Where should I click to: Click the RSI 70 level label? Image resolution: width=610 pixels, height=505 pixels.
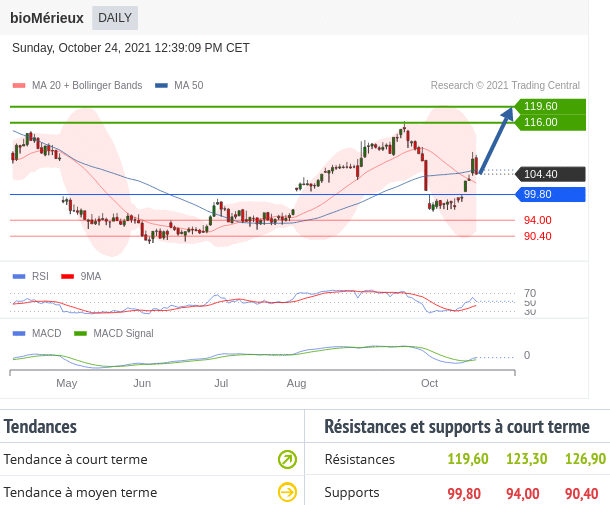(530, 293)
